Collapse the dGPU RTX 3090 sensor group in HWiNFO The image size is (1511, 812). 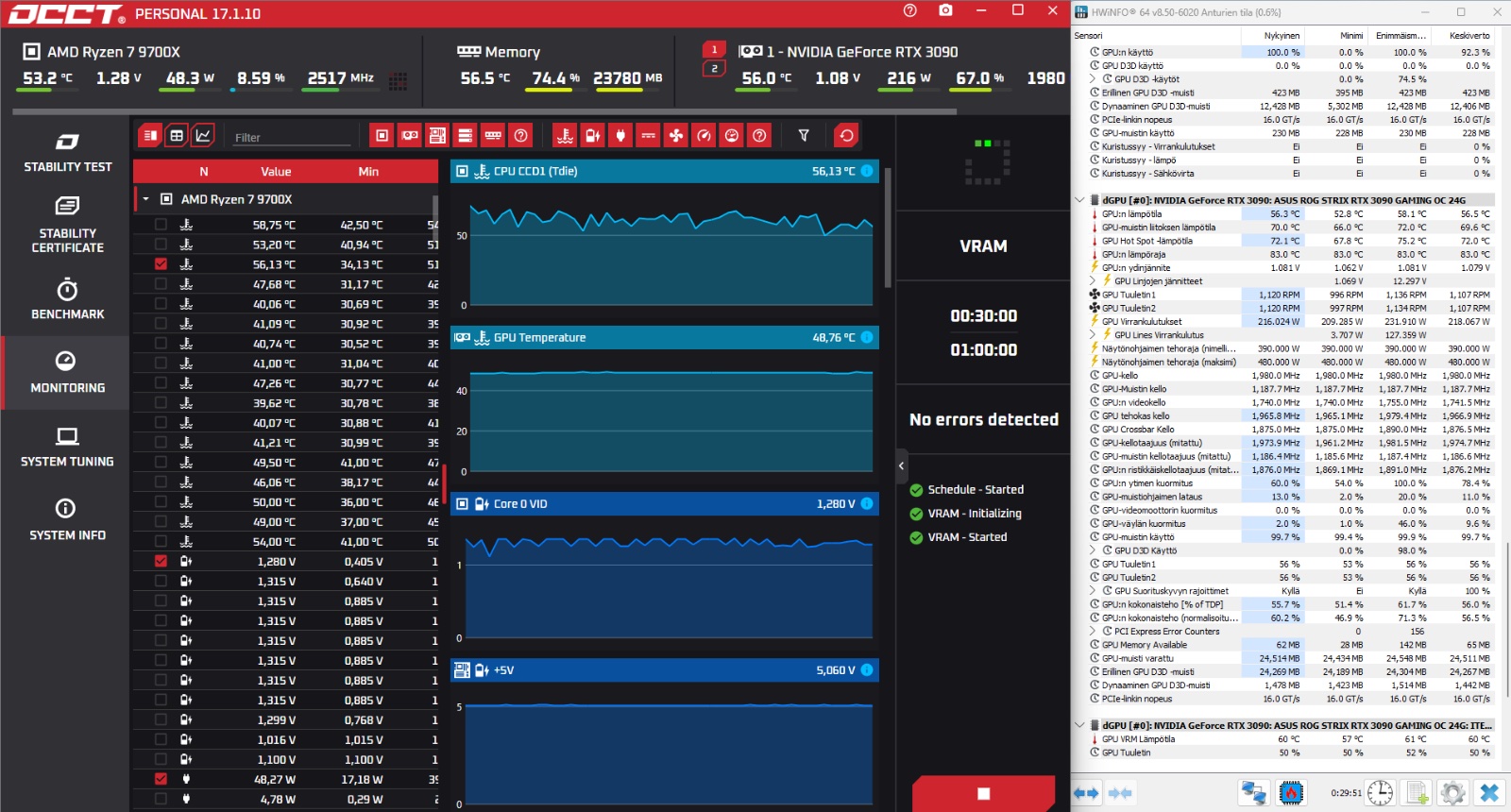click(x=1079, y=200)
